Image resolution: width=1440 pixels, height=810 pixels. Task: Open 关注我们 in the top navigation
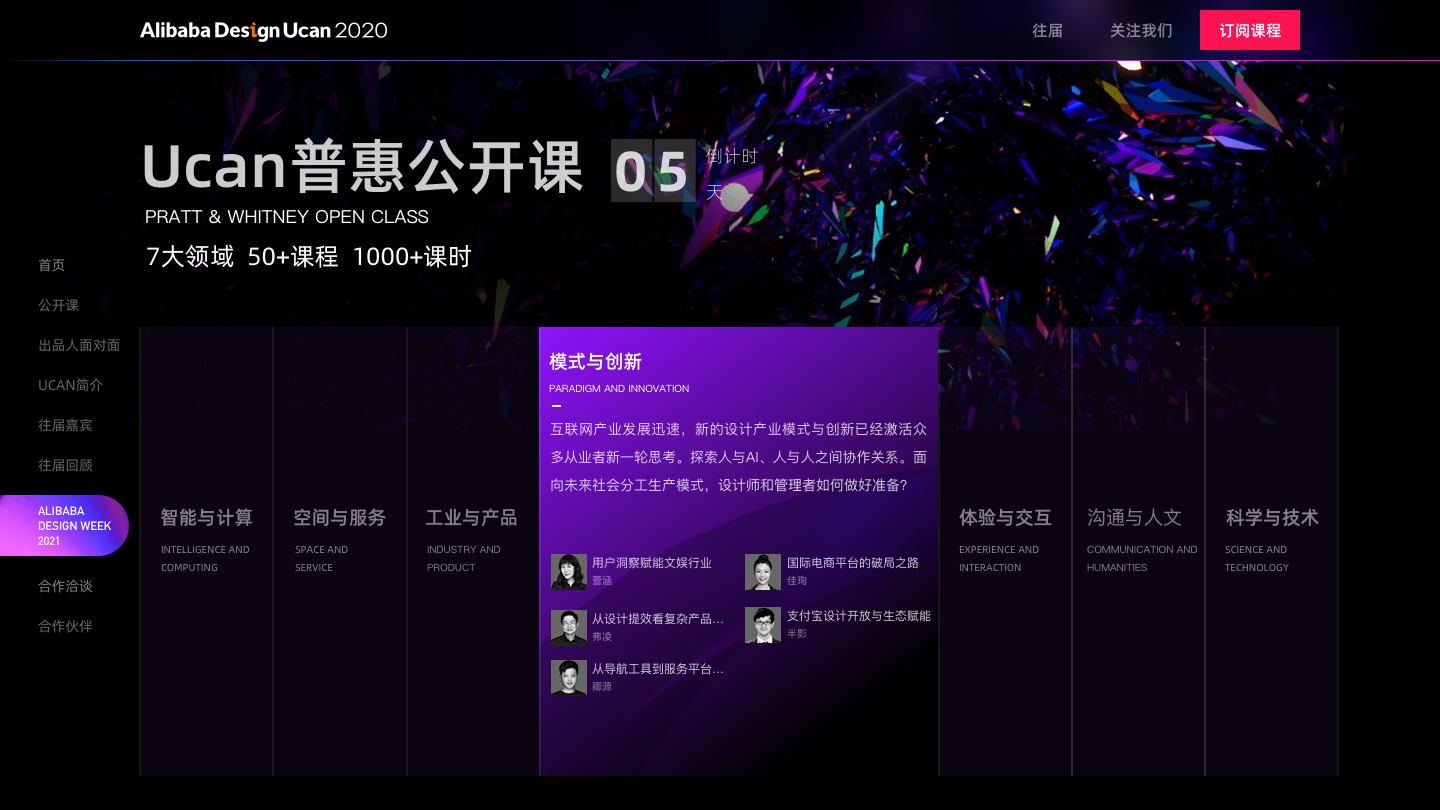point(1141,31)
